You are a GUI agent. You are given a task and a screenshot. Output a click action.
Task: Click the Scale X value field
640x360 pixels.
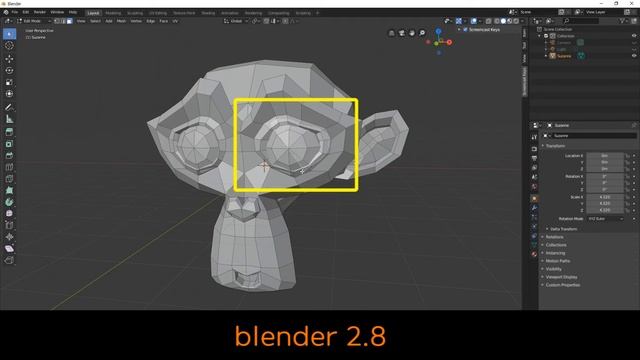[605, 197]
